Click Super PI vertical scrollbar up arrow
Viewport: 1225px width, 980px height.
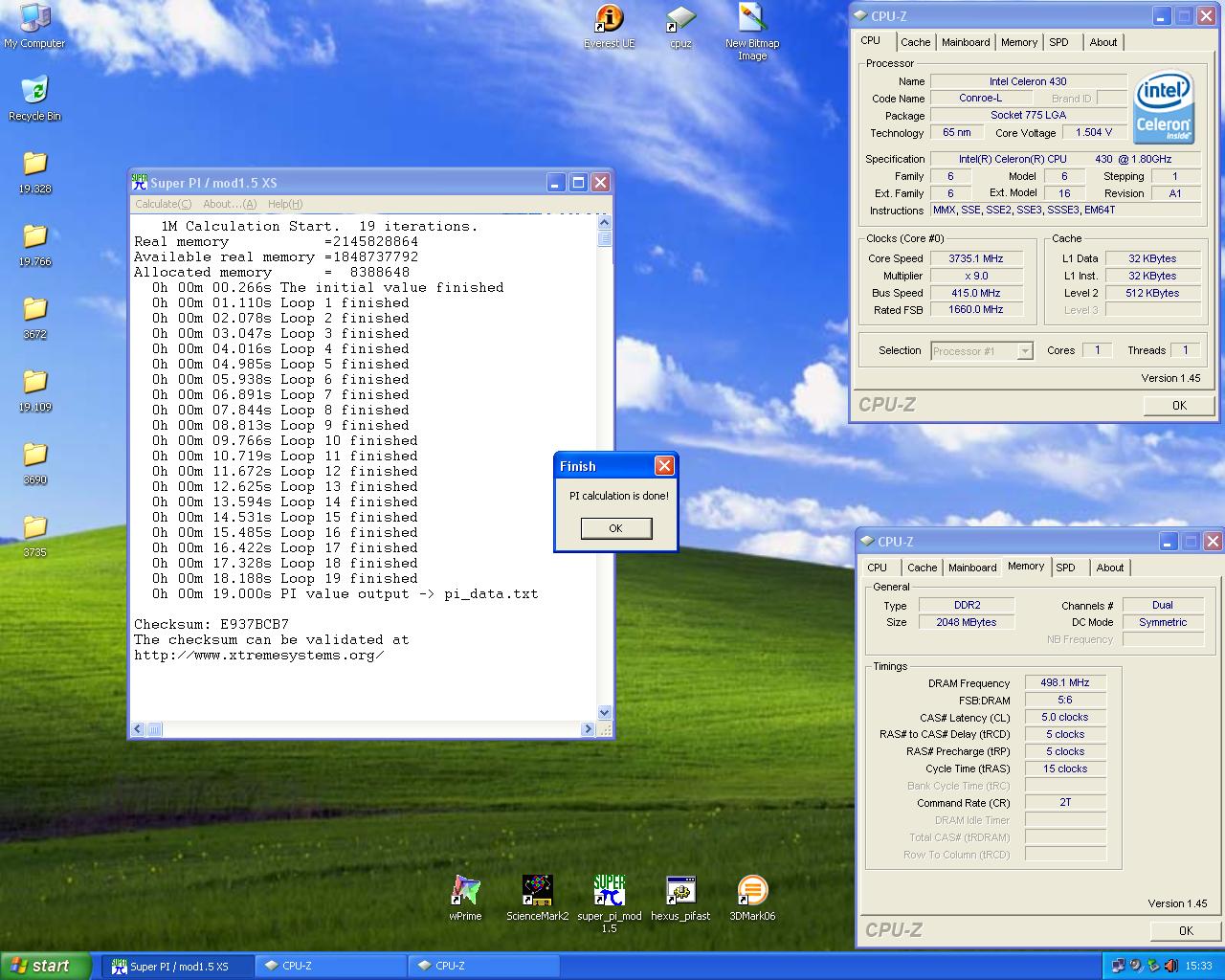click(x=605, y=223)
